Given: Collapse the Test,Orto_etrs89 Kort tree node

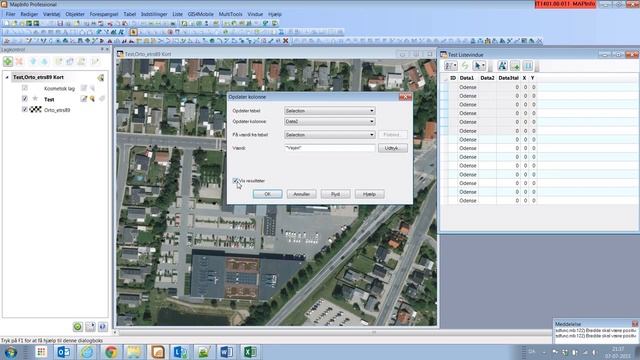Looking at the screenshot, I should 7,77.
